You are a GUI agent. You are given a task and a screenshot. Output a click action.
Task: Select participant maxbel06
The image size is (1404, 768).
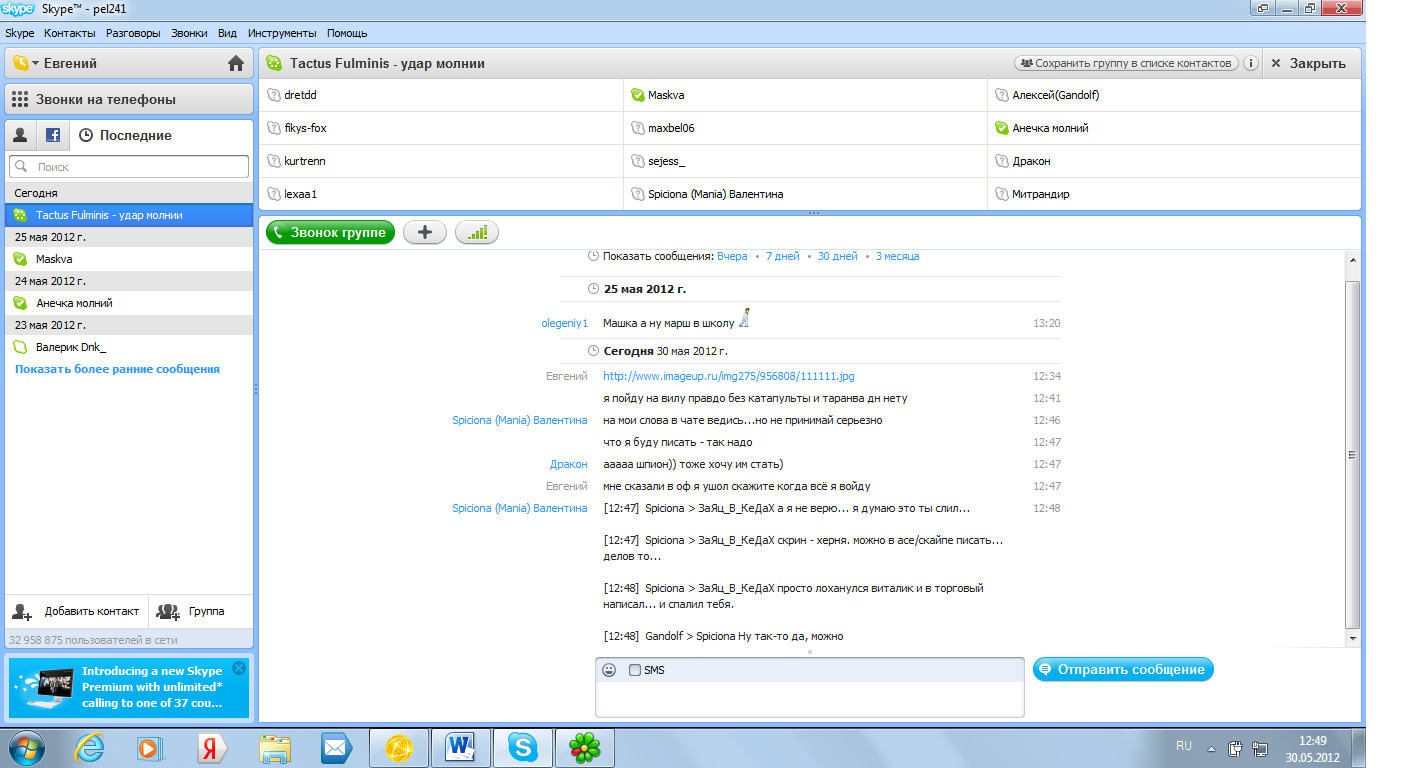pos(805,128)
